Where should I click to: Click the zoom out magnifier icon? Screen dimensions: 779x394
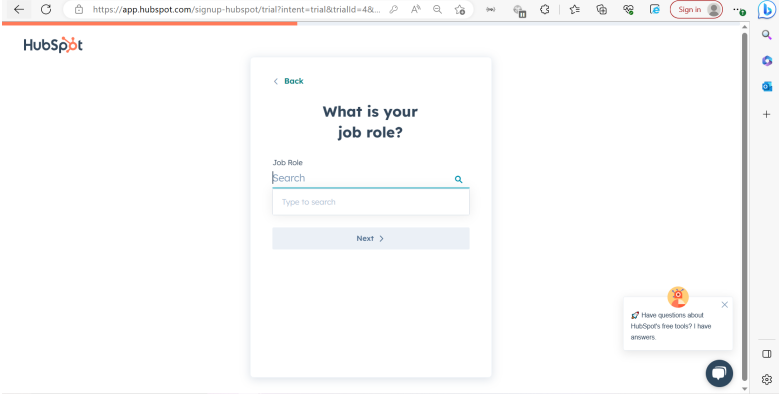coord(438,9)
